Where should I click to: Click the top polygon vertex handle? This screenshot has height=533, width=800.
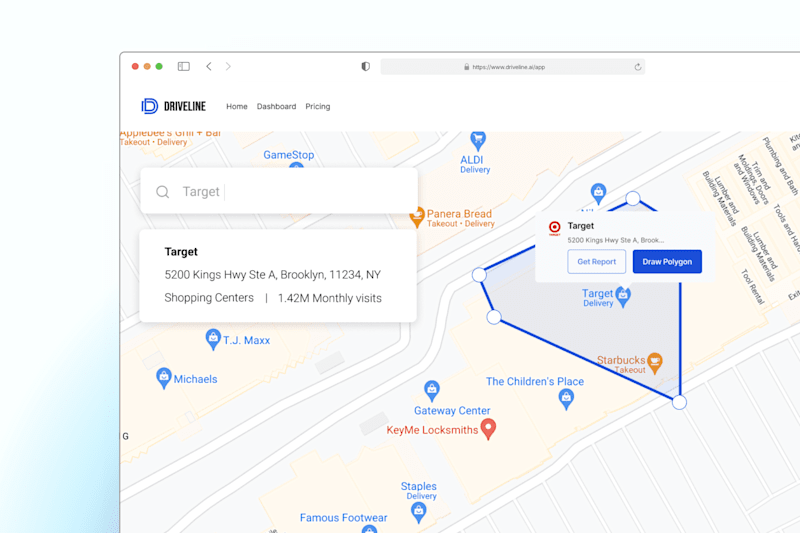tap(633, 198)
